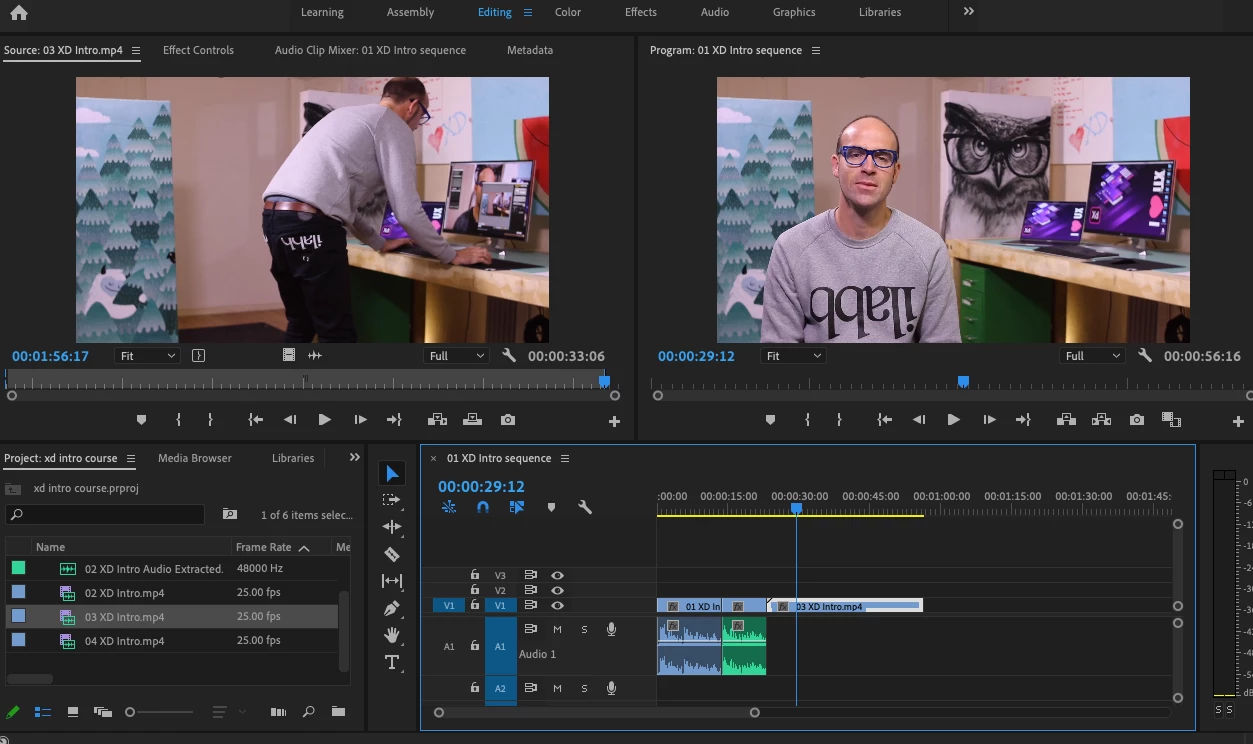Choose the Type tool
Viewport: 1253px width, 744px height.
point(392,662)
